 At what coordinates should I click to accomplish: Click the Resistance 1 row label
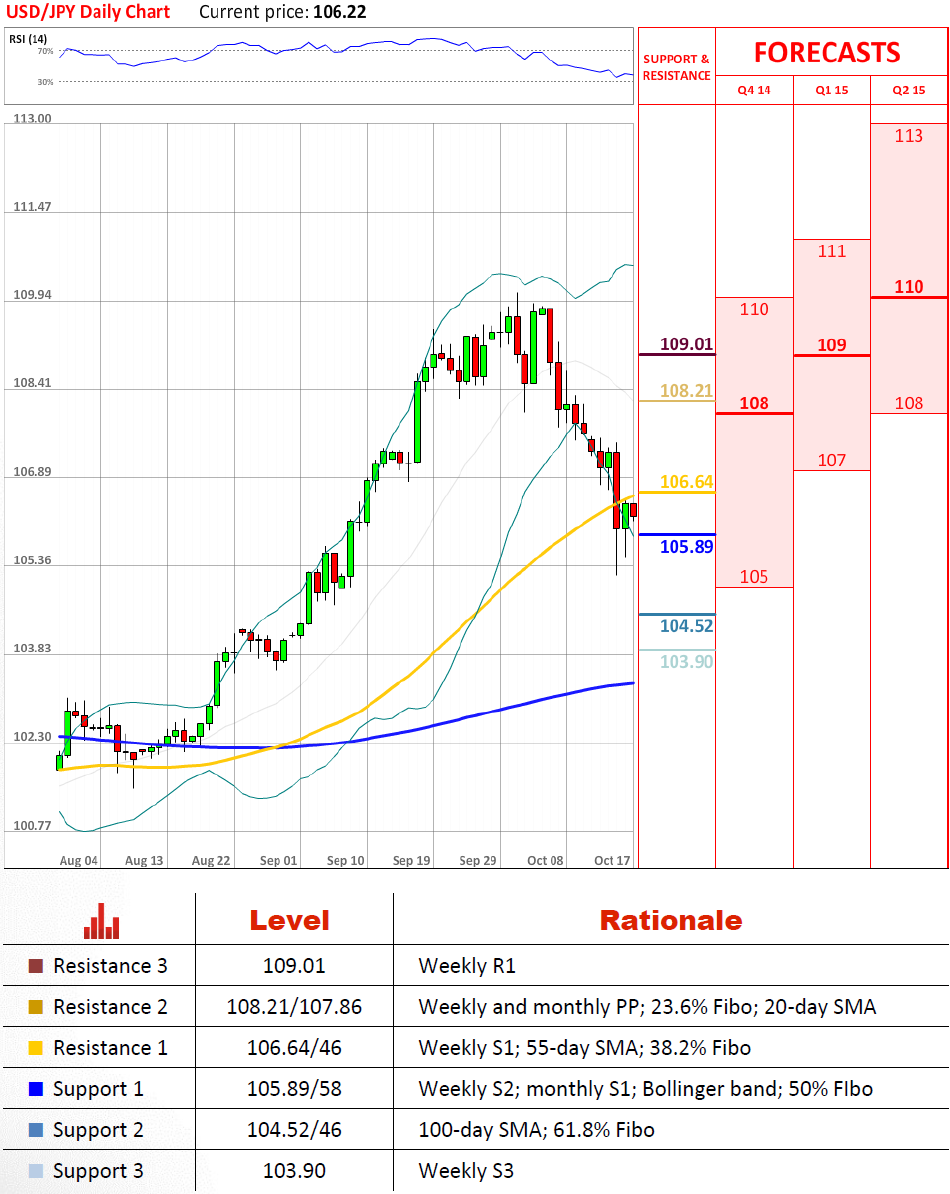click(x=110, y=1049)
